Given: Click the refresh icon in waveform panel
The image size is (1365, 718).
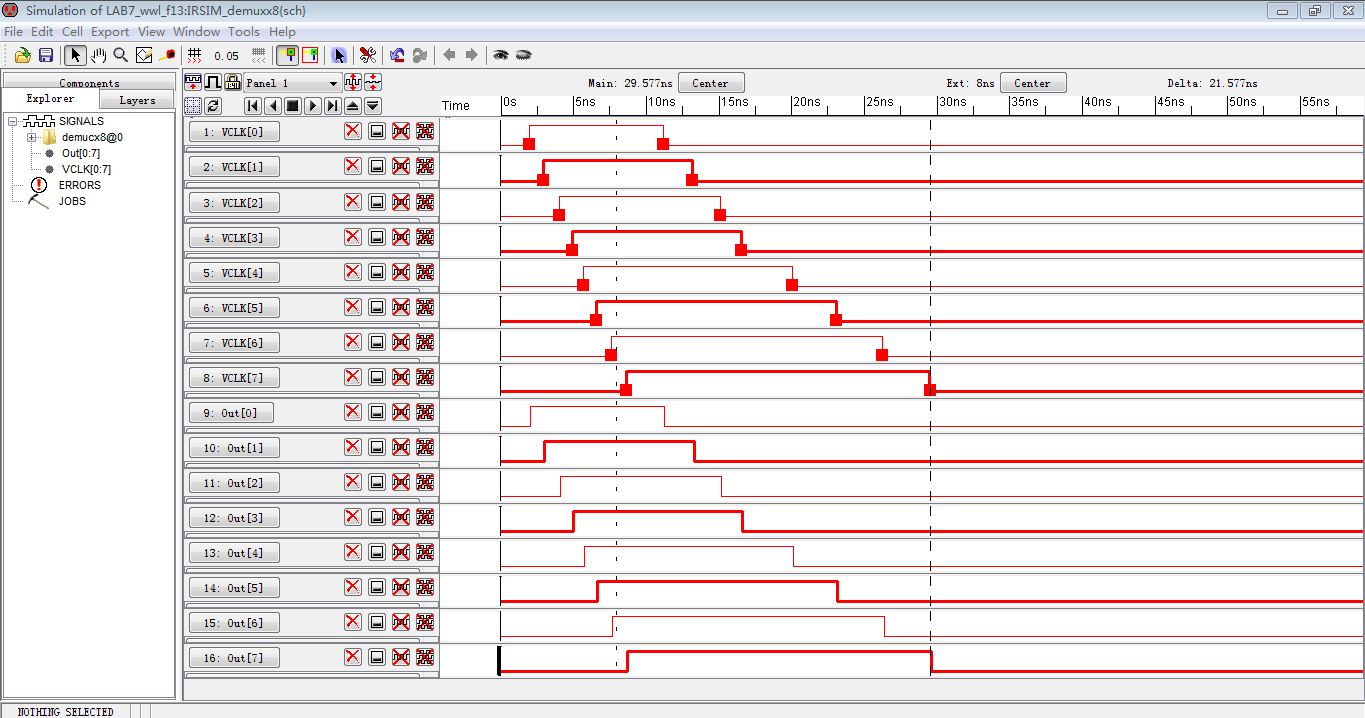Looking at the screenshot, I should pos(213,105).
